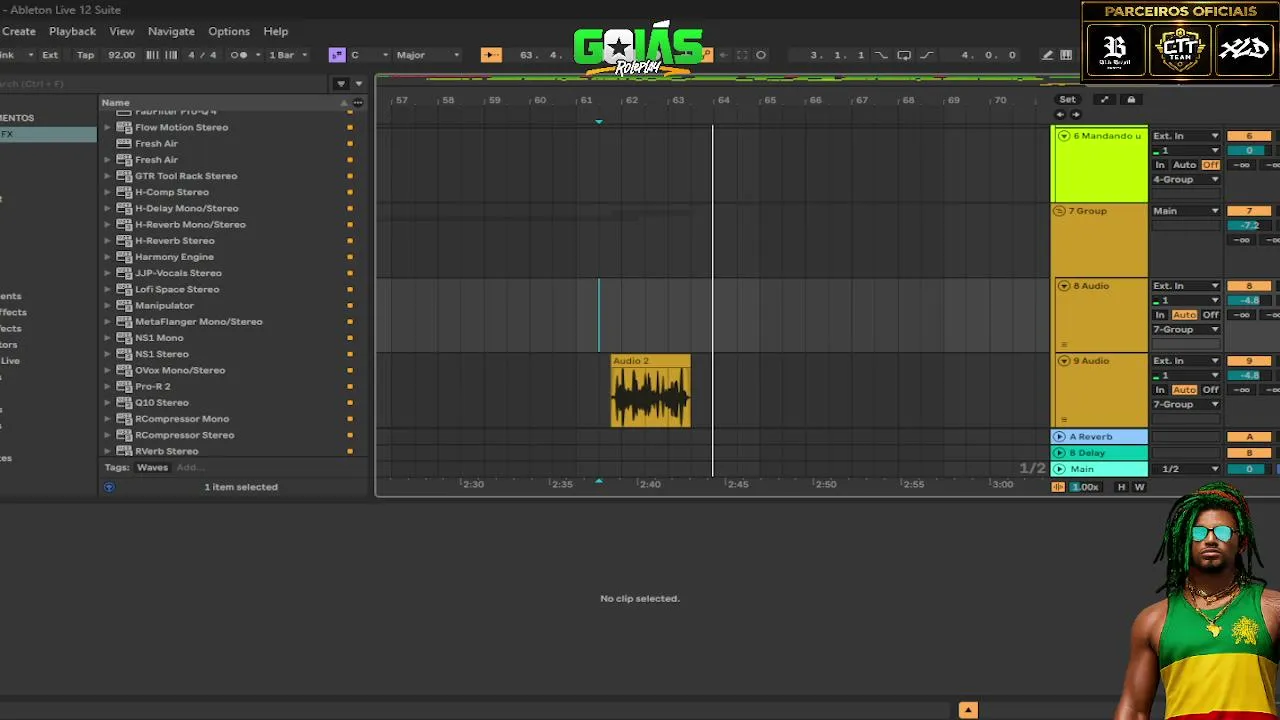Click the similarity search icon in browser footer
1280x720 pixels.
click(109, 487)
